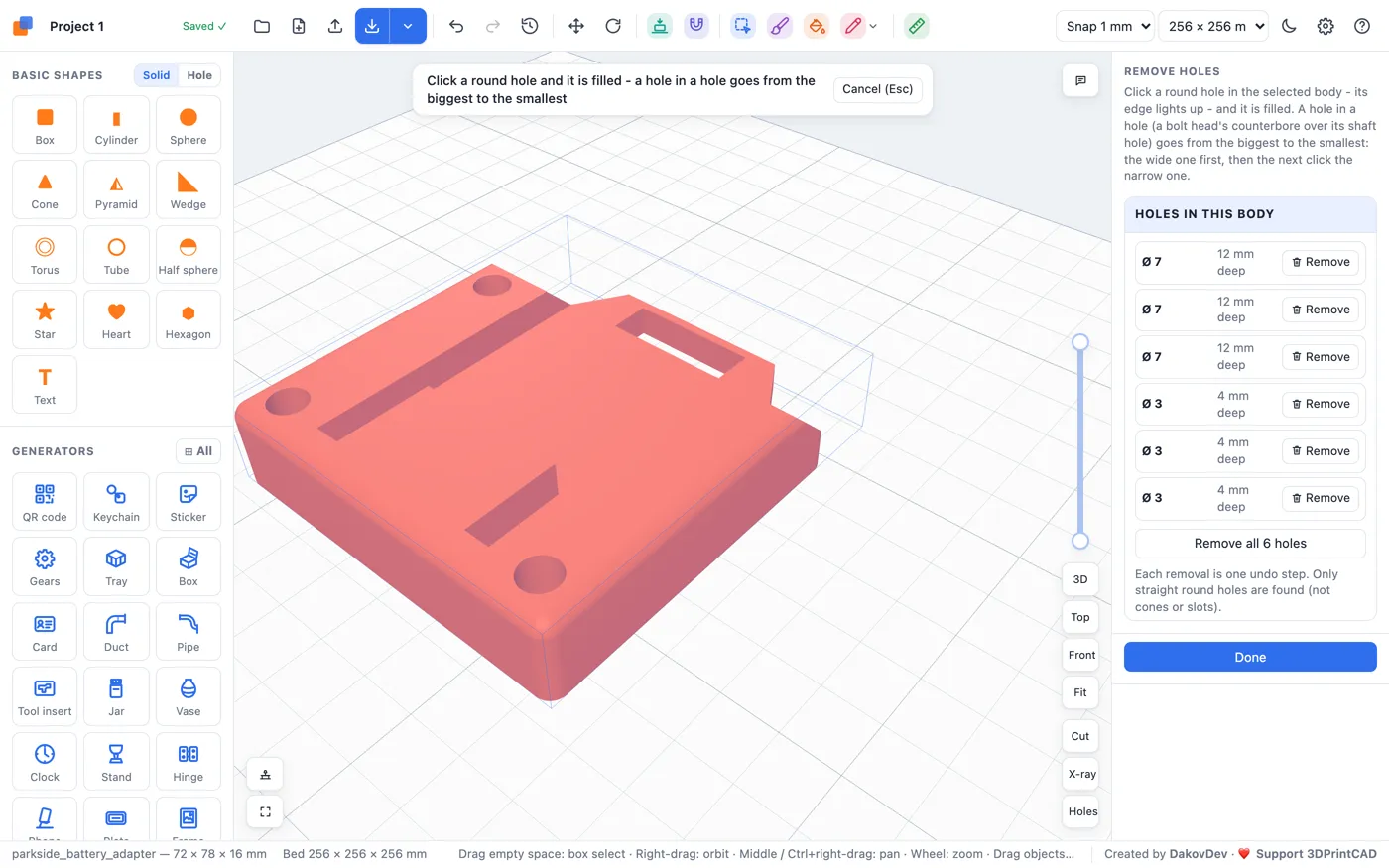Toggle the Cut section view
The width and height of the screenshot is (1389, 868).
coord(1080,736)
